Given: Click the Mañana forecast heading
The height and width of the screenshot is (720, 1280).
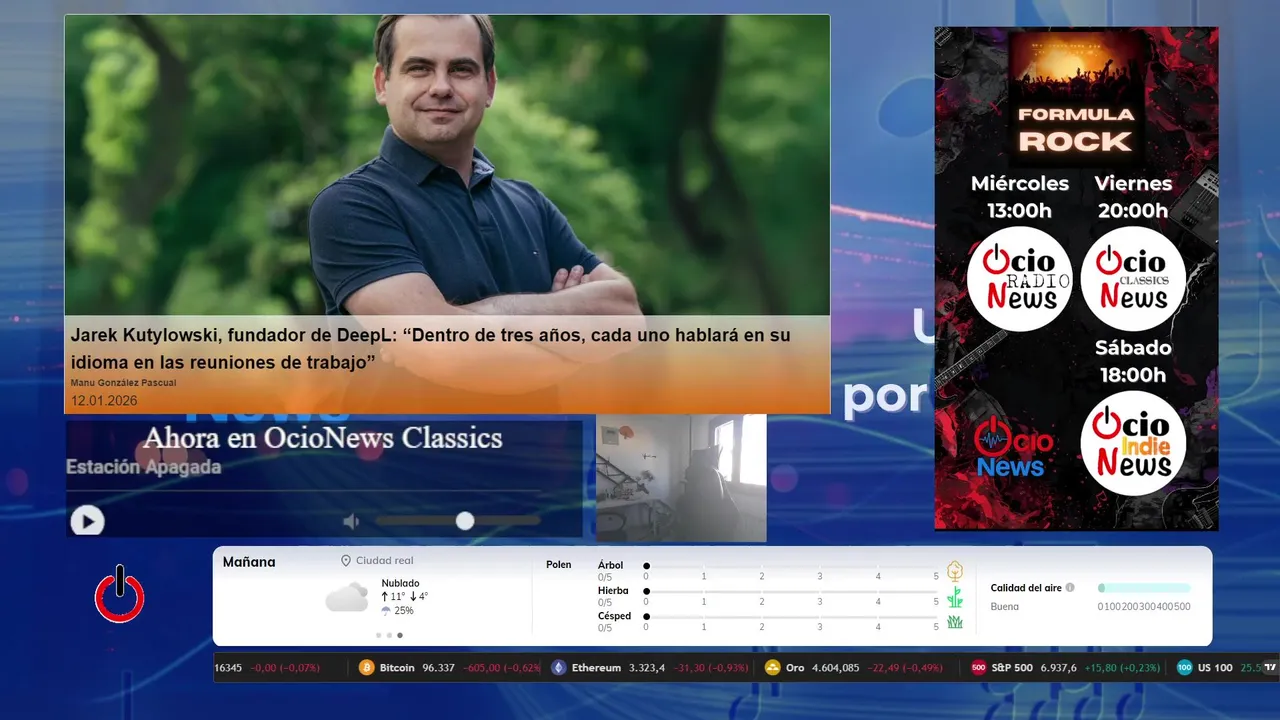Looking at the screenshot, I should [x=249, y=562].
